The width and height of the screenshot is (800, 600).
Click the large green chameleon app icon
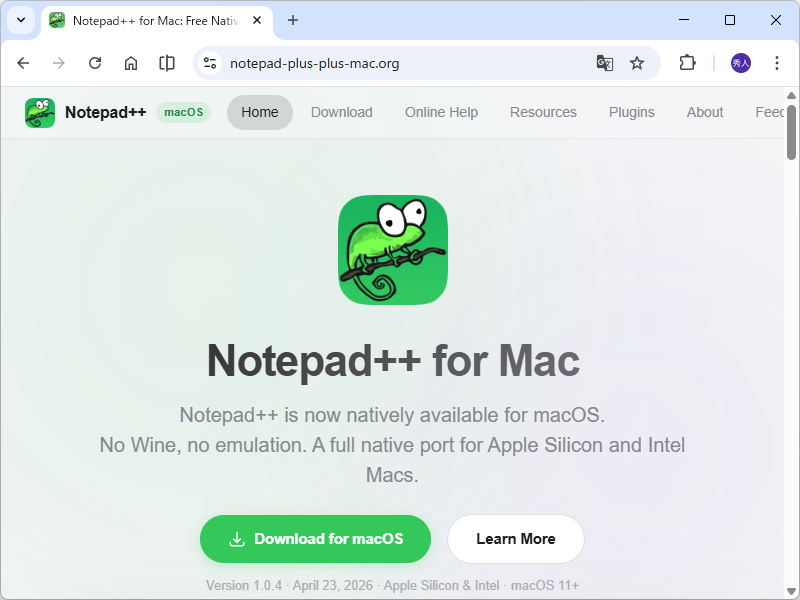(392, 249)
